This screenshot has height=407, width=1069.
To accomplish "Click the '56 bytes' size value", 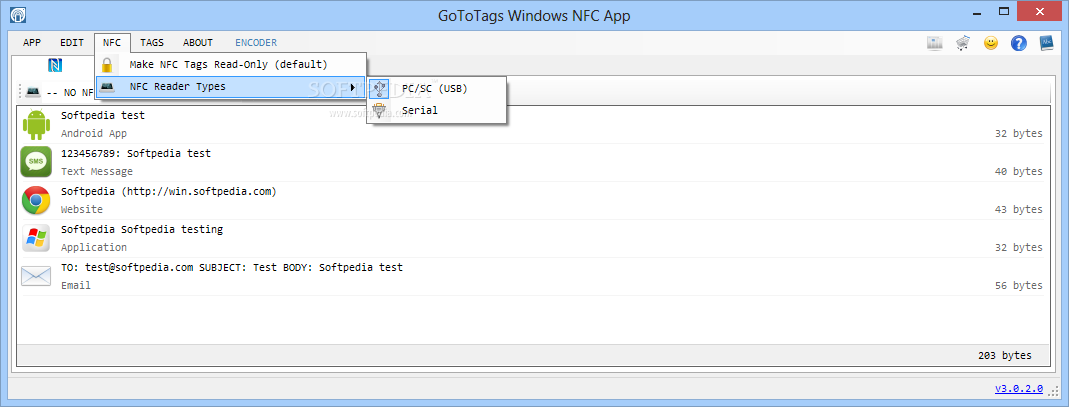I will coord(1018,286).
